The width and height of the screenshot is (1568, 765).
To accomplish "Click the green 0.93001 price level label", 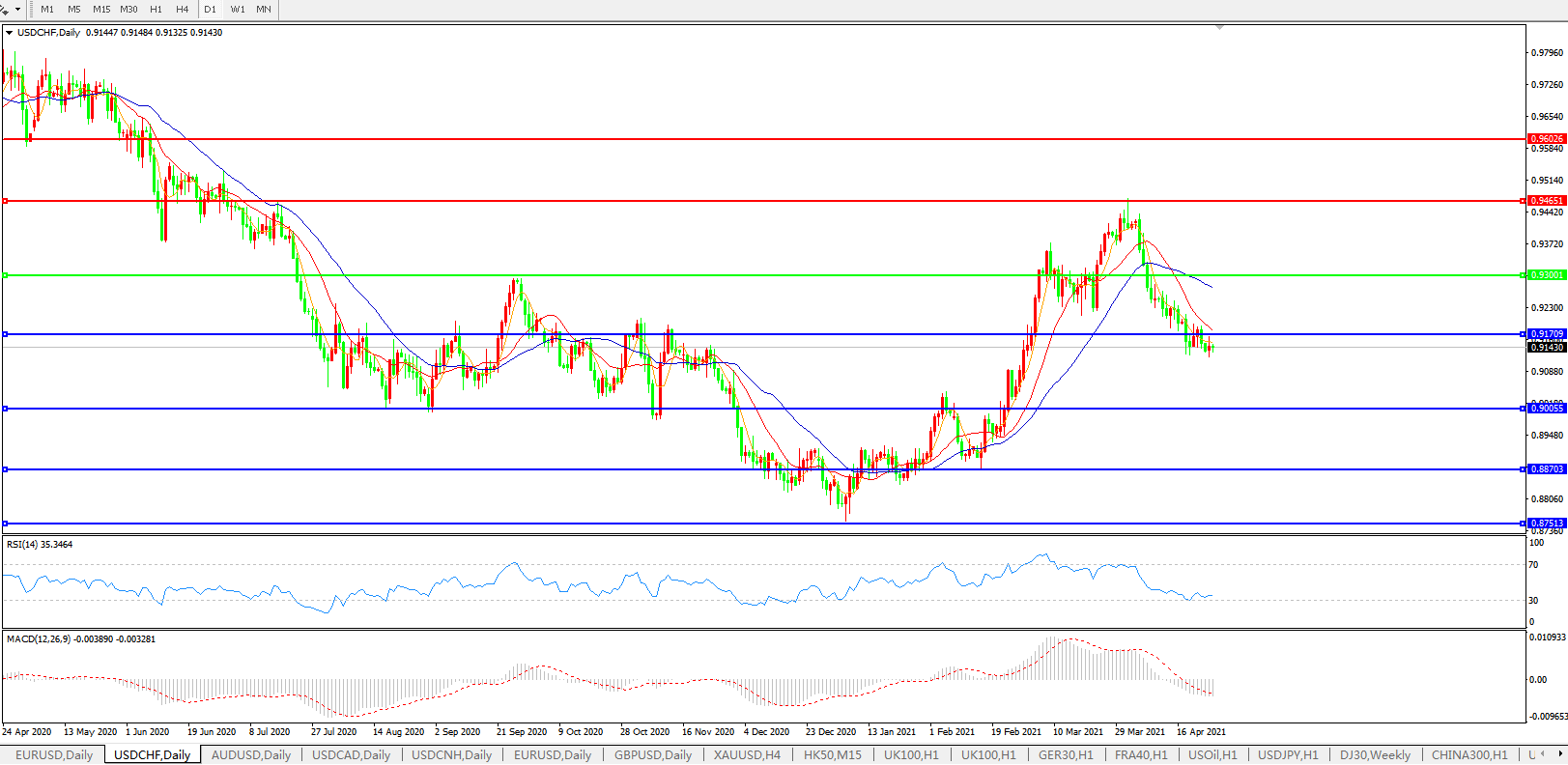I will click(x=1546, y=275).
